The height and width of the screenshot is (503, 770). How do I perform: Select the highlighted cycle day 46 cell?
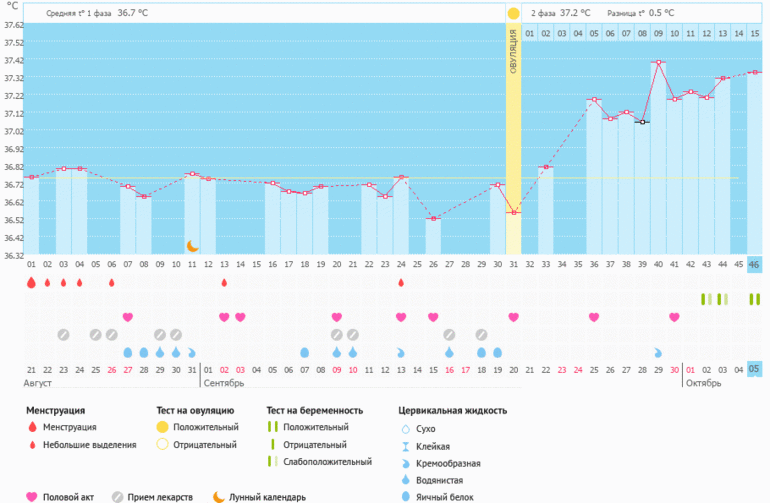[x=754, y=264]
